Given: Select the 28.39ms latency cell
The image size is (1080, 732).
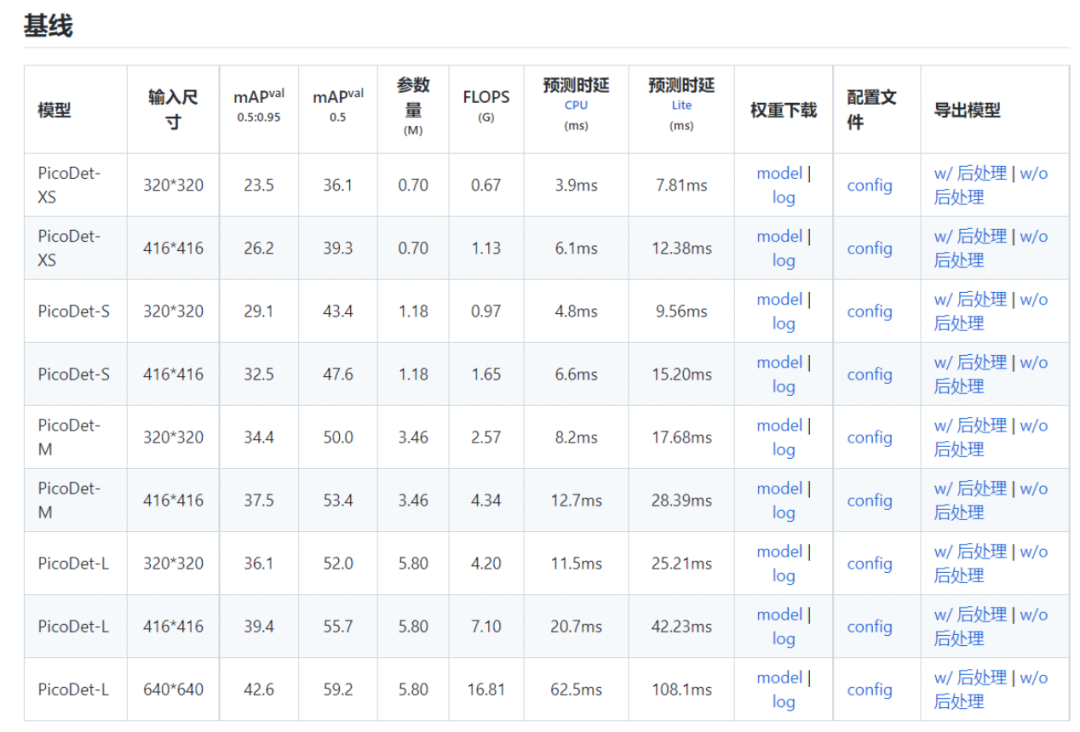Looking at the screenshot, I should pyautogui.click(x=681, y=501).
